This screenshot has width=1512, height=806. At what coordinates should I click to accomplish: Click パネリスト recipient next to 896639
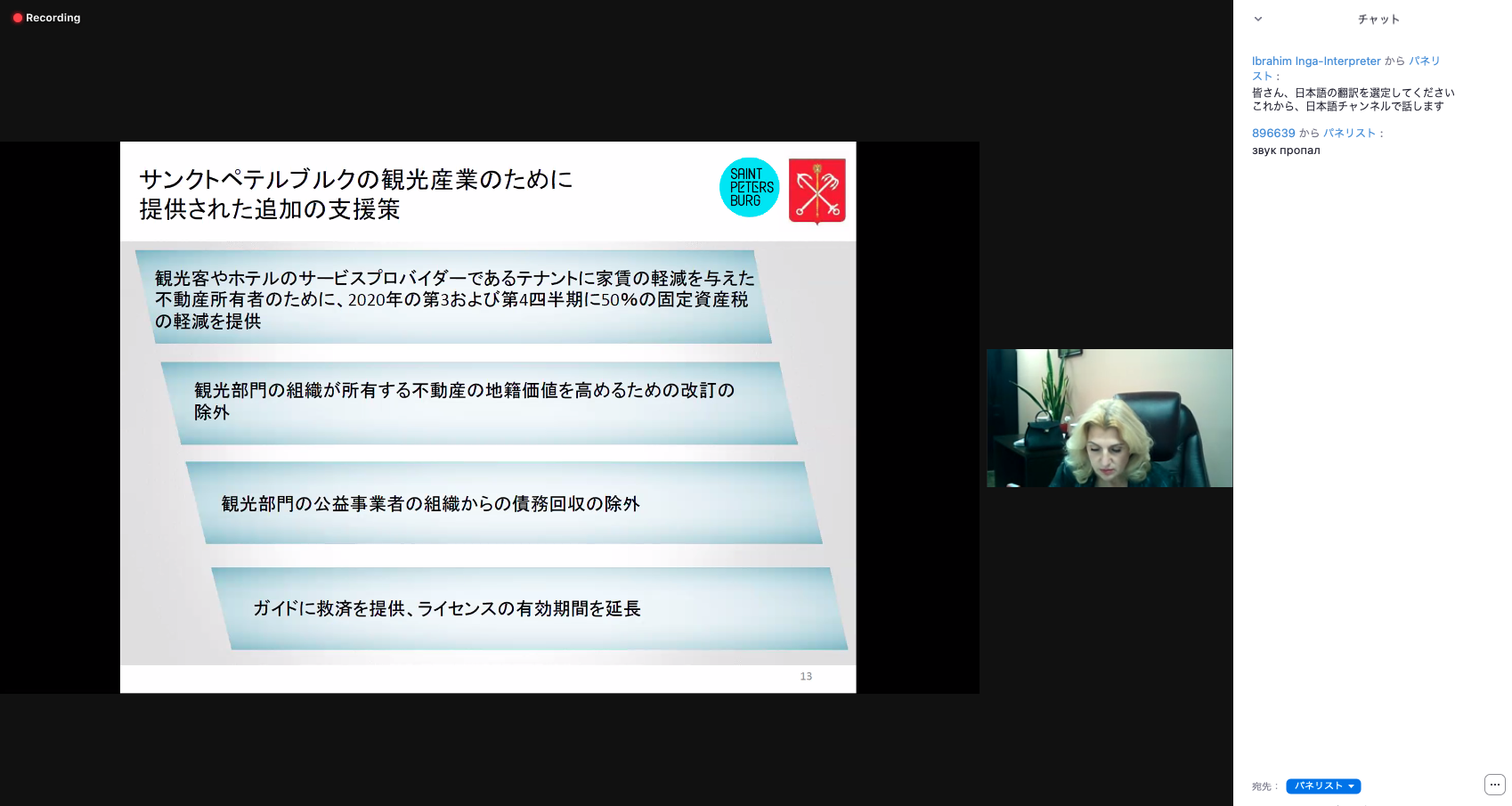tap(1349, 134)
